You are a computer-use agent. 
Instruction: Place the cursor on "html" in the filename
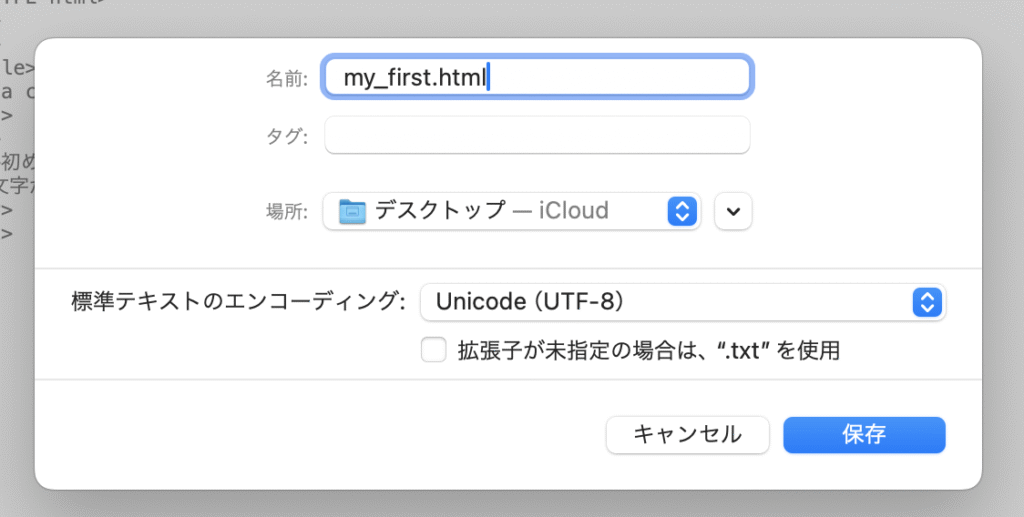coord(464,77)
